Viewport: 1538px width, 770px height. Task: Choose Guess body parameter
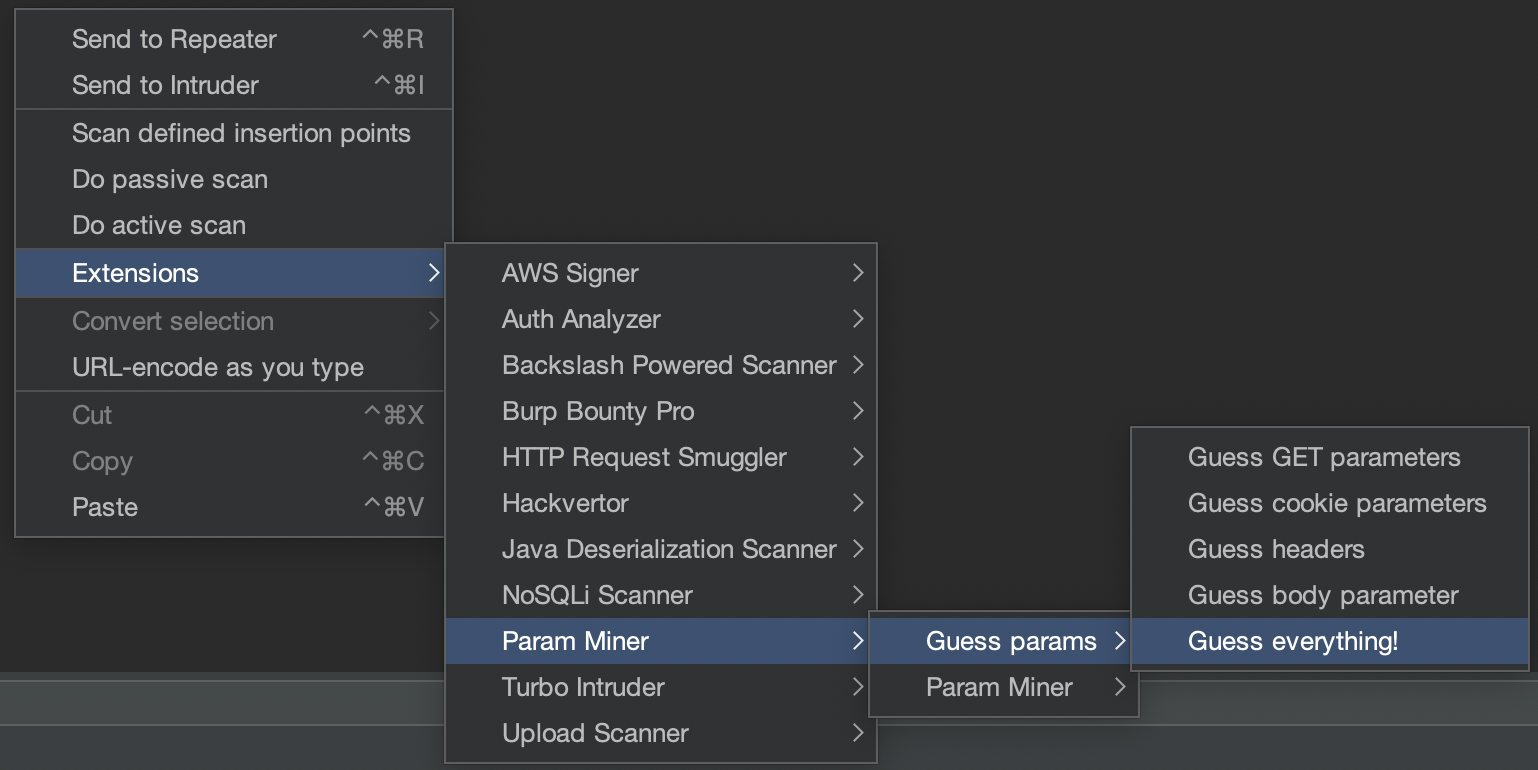(1330, 595)
